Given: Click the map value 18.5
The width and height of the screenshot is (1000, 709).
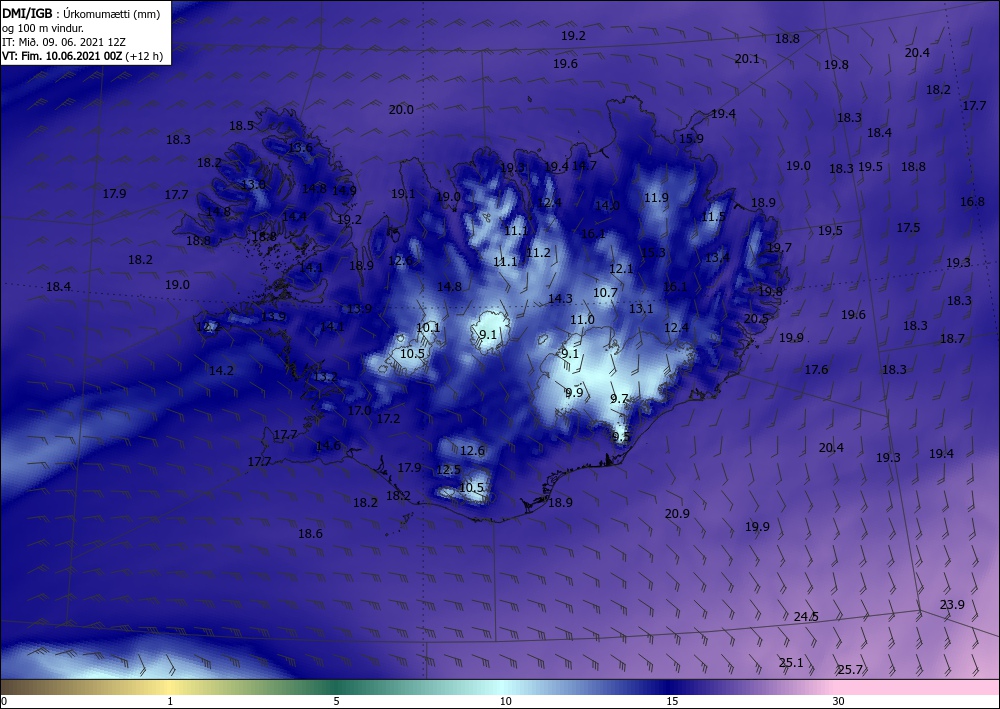Looking at the screenshot, I should click(x=242, y=126).
